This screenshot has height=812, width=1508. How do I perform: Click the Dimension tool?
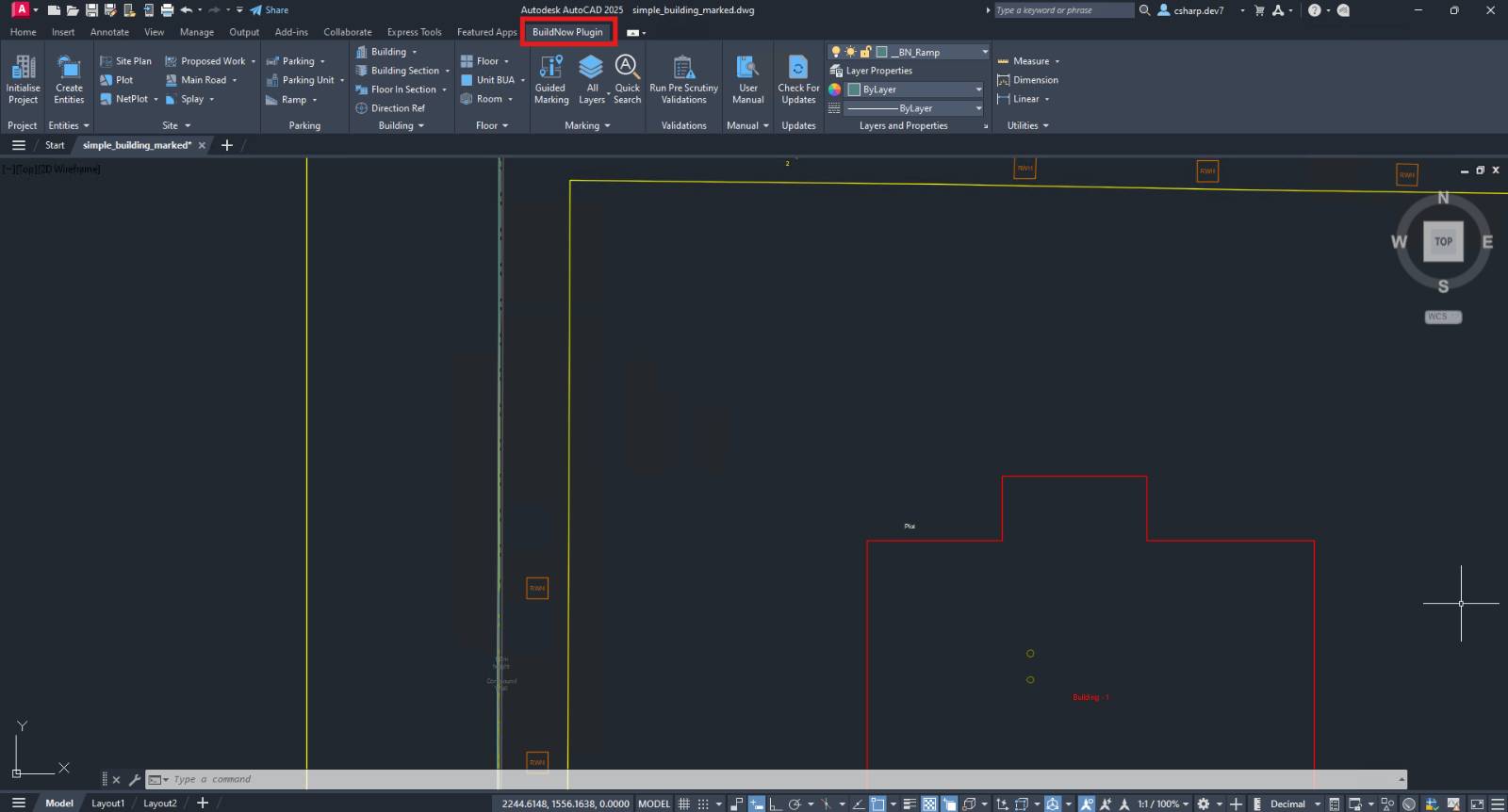pyautogui.click(x=1027, y=80)
